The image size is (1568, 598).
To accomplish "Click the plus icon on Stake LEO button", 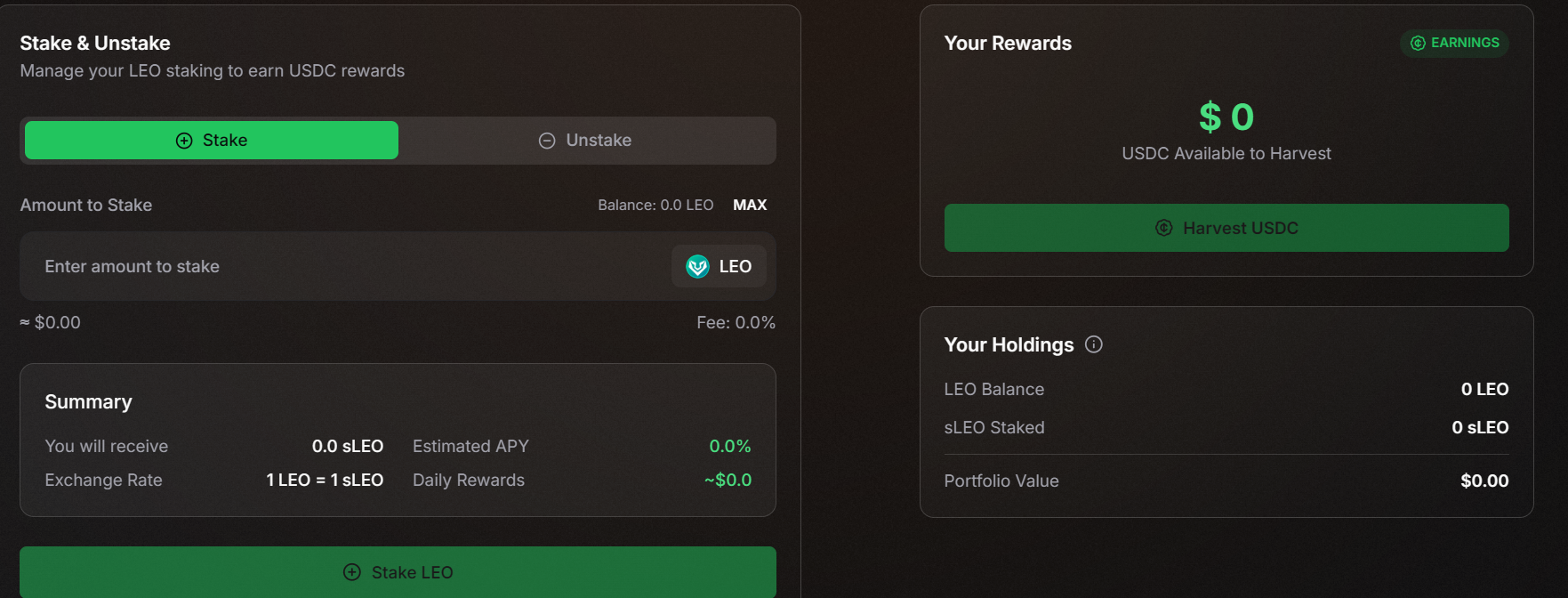I will click(x=352, y=572).
